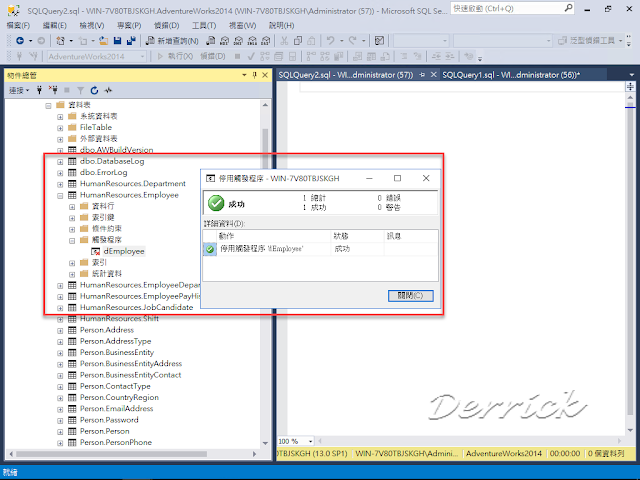Collapse the 資料表 tables node
The height and width of the screenshot is (480, 640).
(48, 106)
